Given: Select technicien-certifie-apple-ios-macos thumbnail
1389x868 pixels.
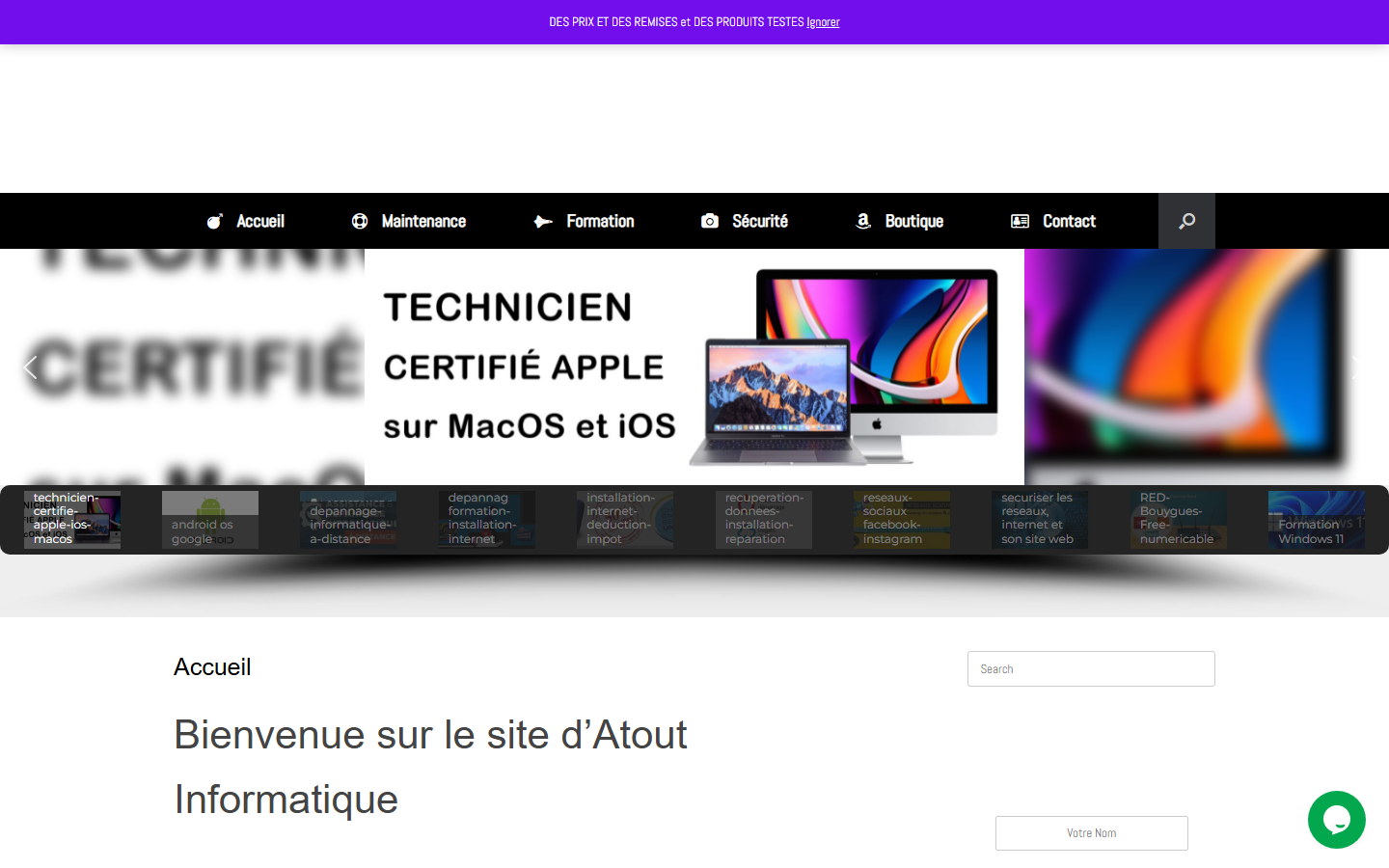Looking at the screenshot, I should pyautogui.click(x=72, y=520).
